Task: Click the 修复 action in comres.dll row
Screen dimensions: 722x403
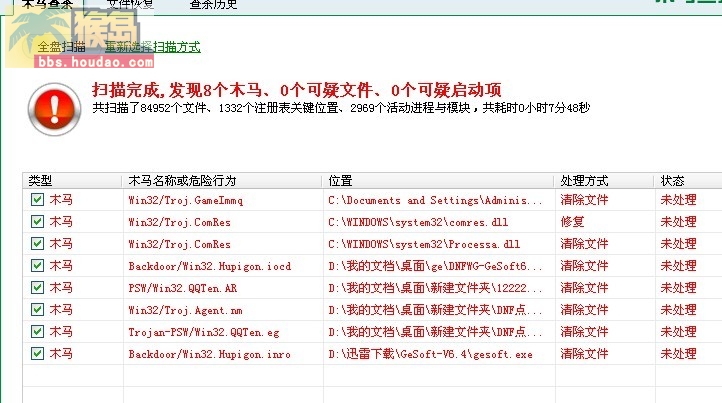Action: click(572, 222)
